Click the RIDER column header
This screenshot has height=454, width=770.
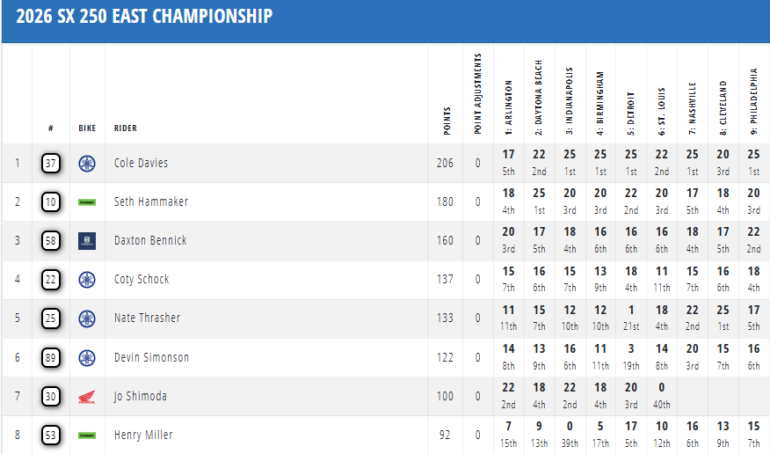pyautogui.click(x=125, y=128)
